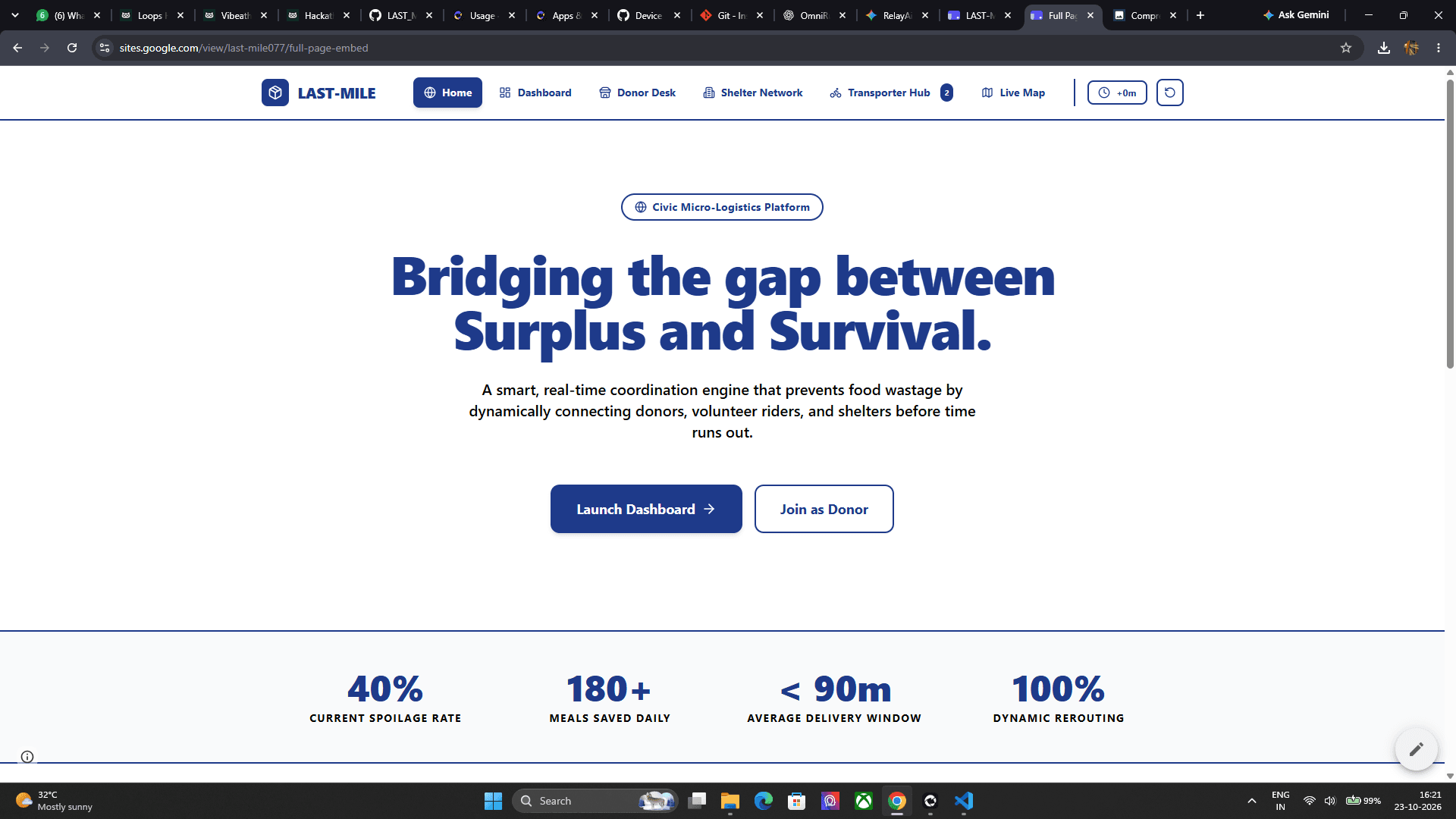This screenshot has height=819, width=1456.
Task: Click the reset simulation circular arrow icon
Action: pos(1170,93)
